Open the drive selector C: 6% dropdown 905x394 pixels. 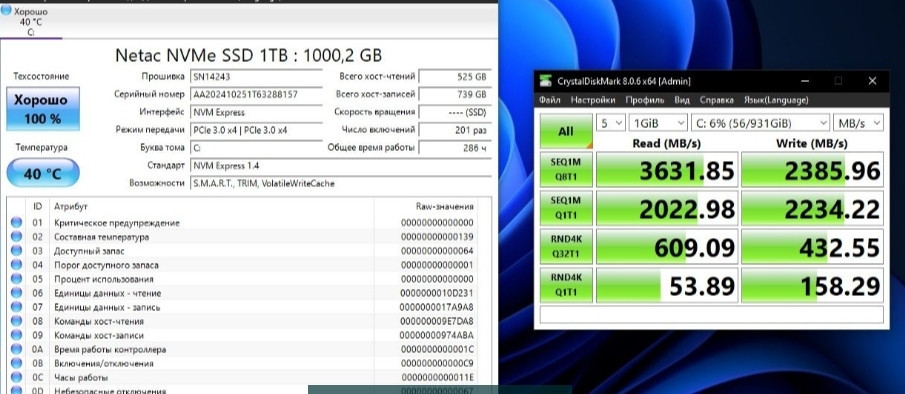tap(760, 123)
